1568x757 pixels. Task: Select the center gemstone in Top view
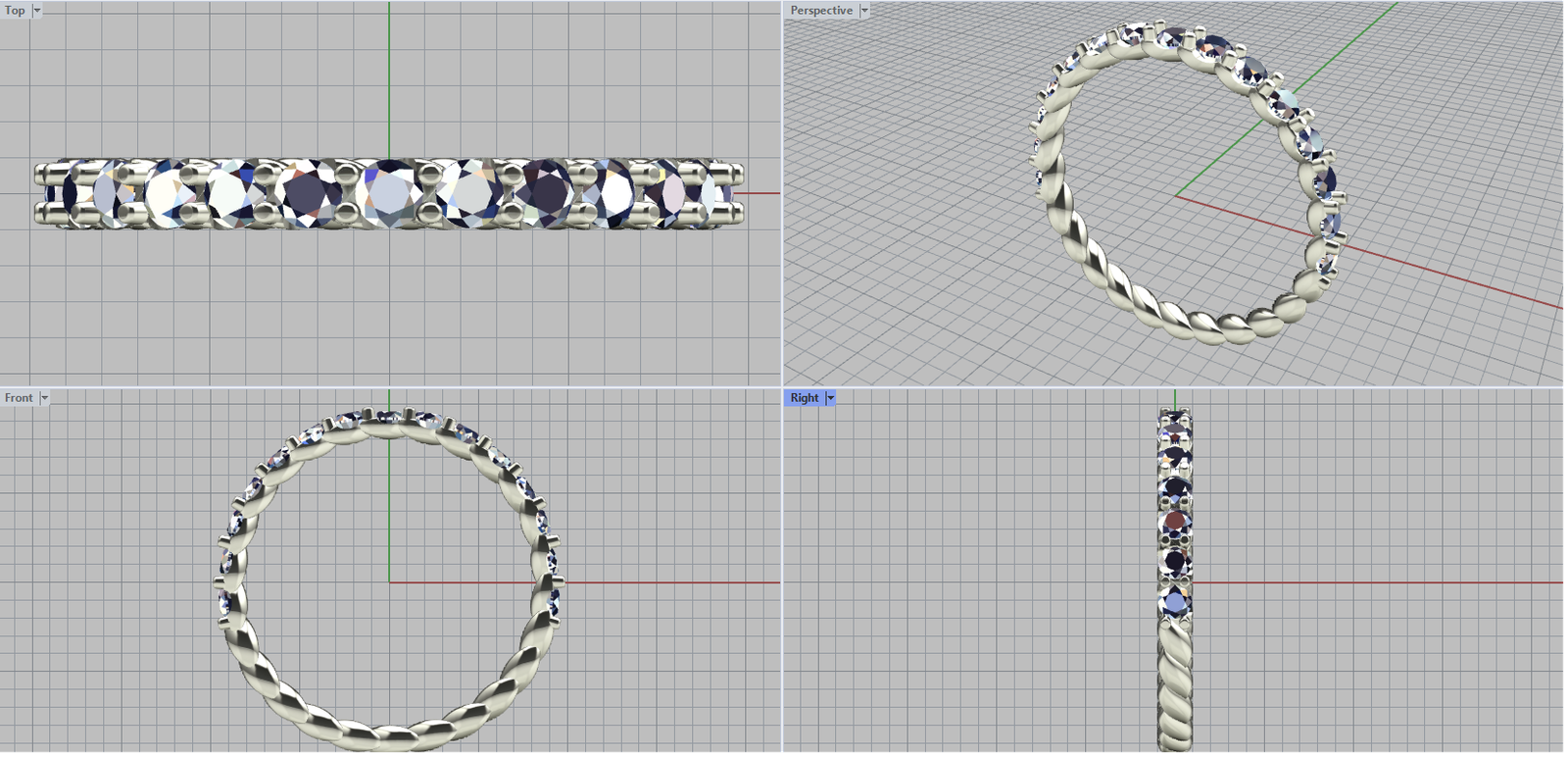click(x=390, y=192)
